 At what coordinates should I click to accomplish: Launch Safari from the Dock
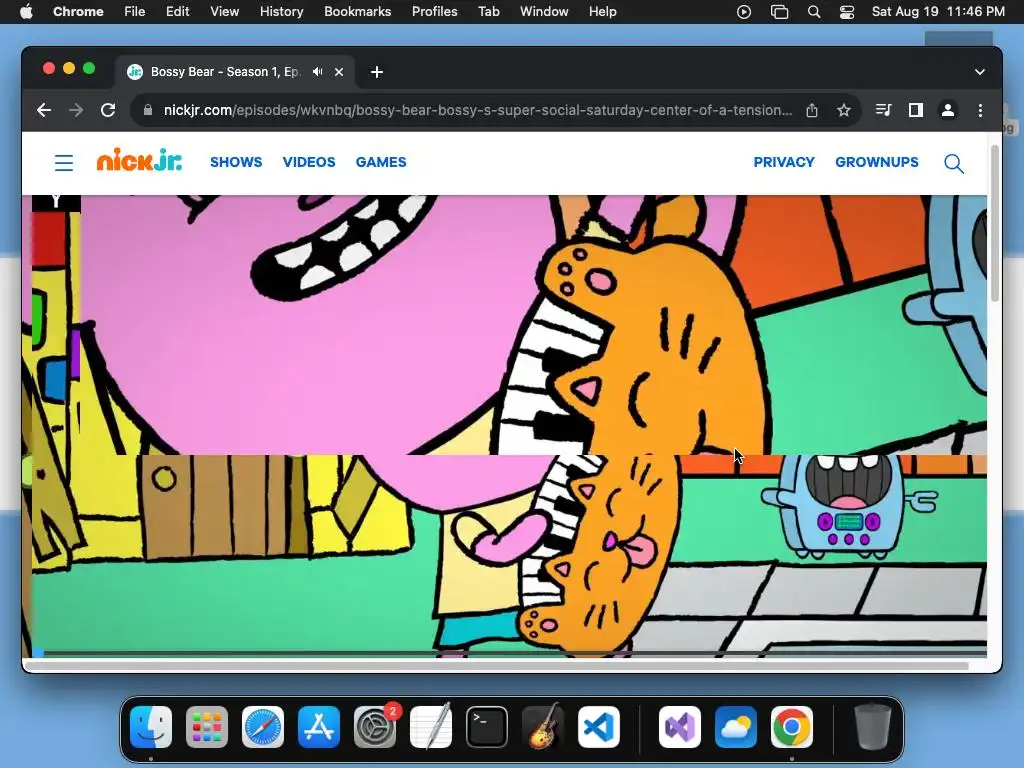coord(263,727)
